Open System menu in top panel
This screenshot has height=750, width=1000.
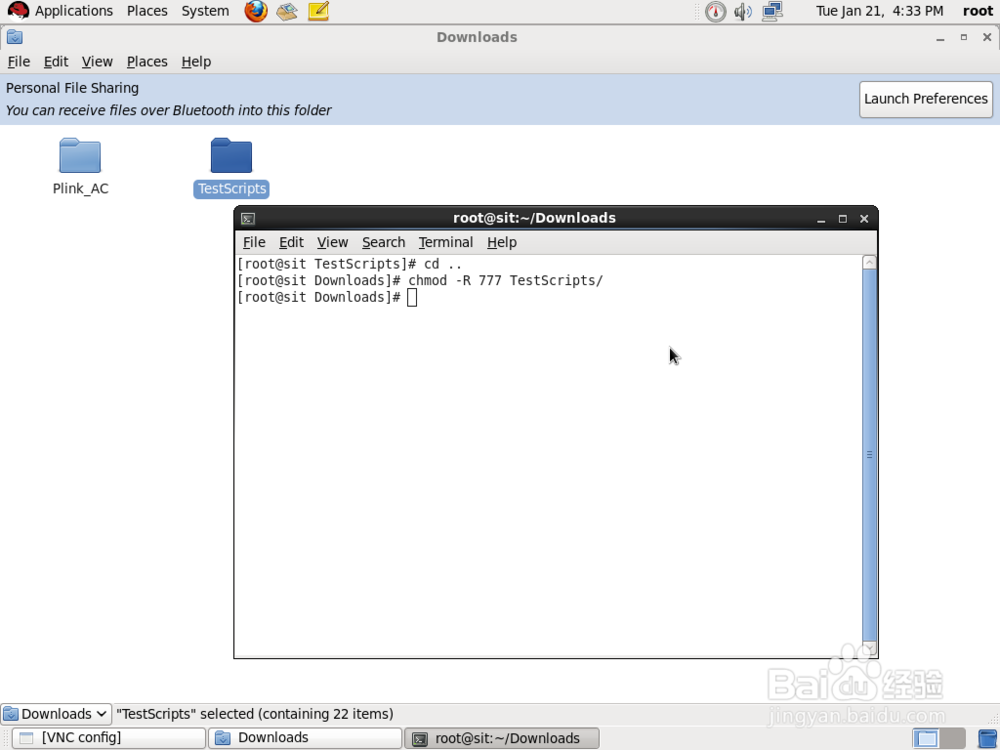(x=205, y=11)
